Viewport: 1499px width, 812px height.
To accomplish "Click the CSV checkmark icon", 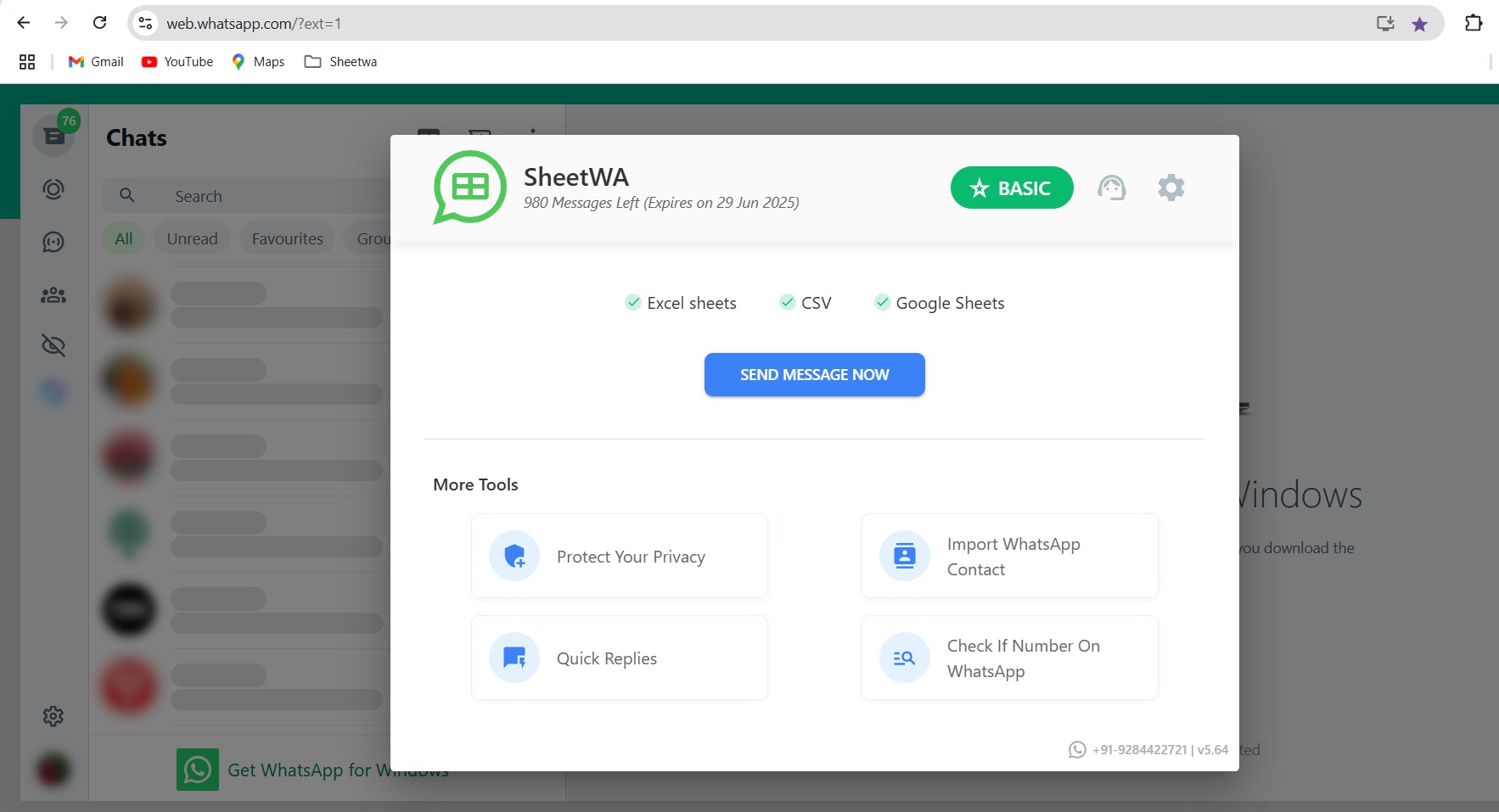I will click(788, 302).
